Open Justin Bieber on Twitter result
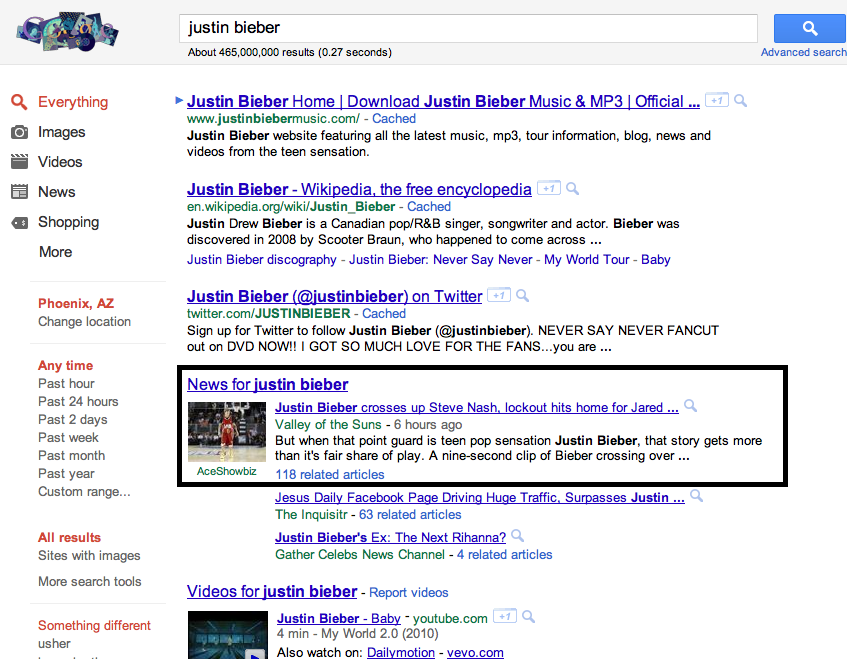 pyautogui.click(x=334, y=297)
